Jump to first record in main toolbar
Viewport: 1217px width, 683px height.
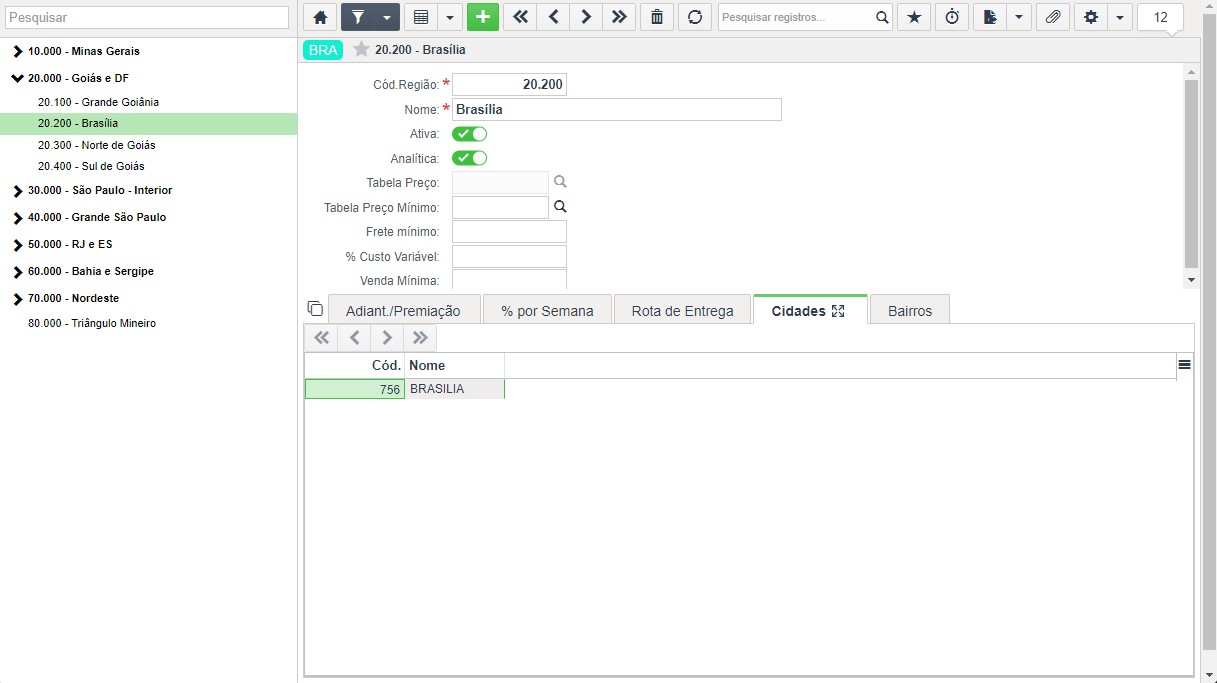pyautogui.click(x=520, y=17)
